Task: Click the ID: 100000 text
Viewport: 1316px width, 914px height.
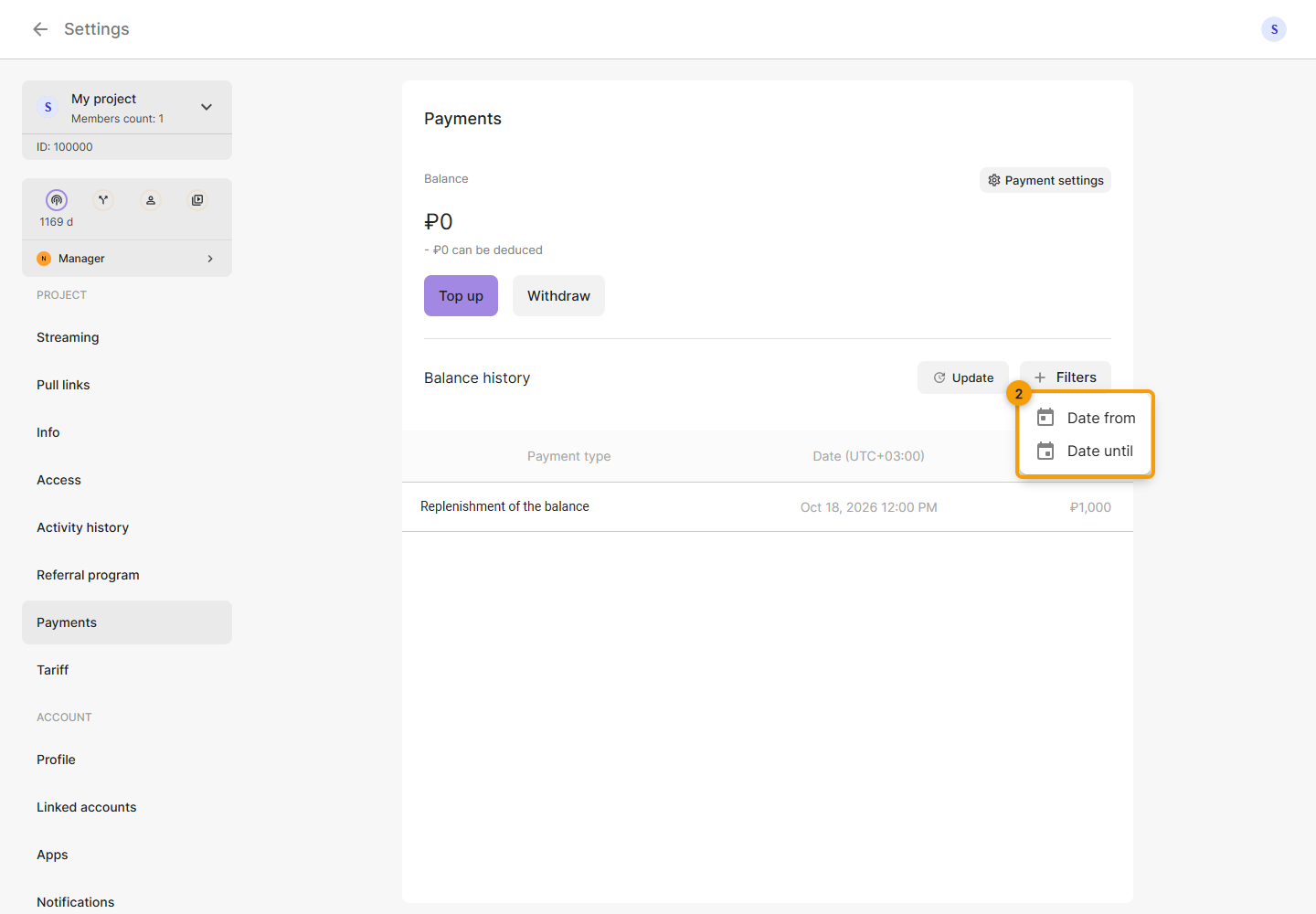Action: (65, 147)
